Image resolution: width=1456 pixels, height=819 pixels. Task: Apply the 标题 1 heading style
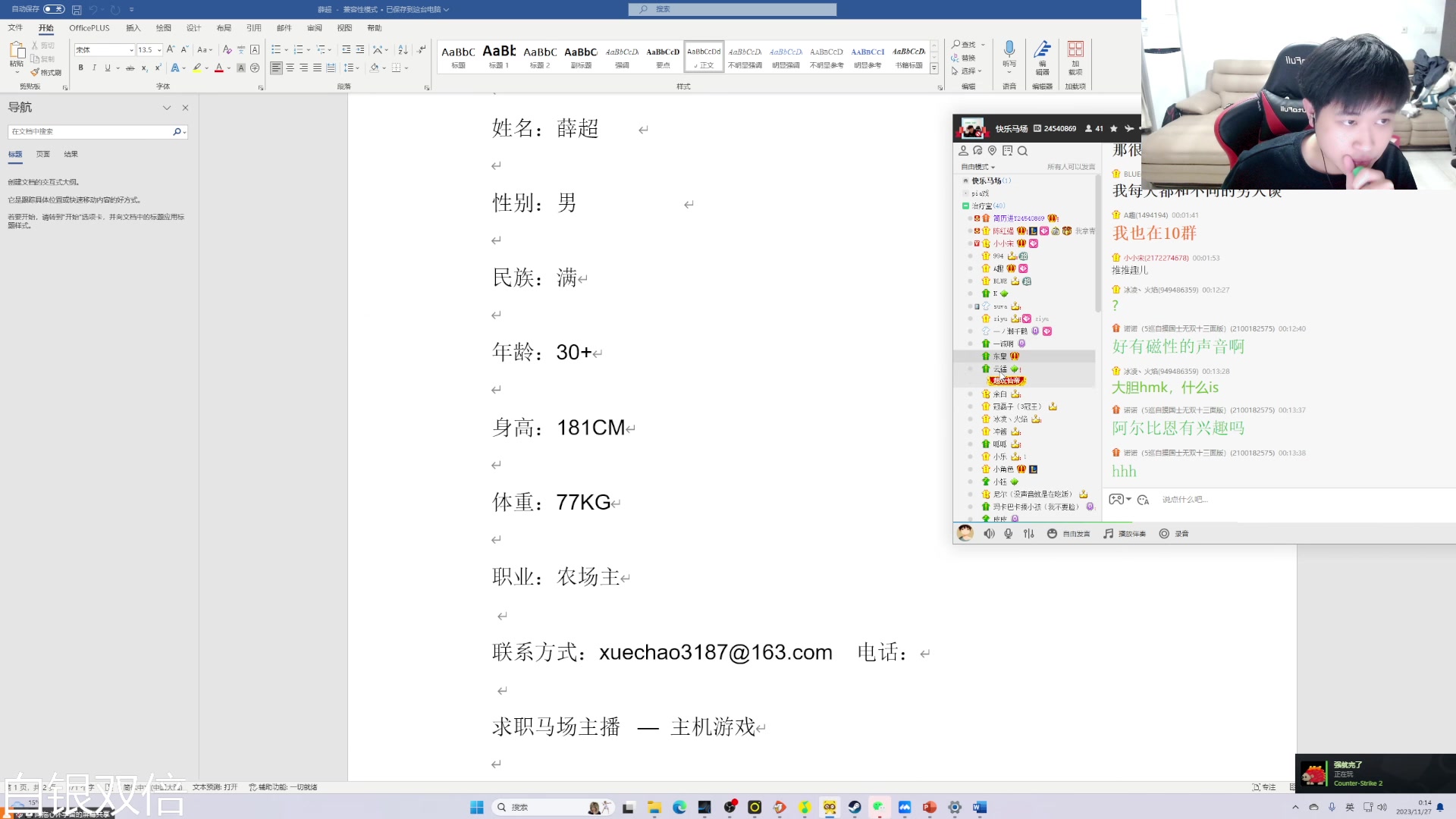click(499, 57)
